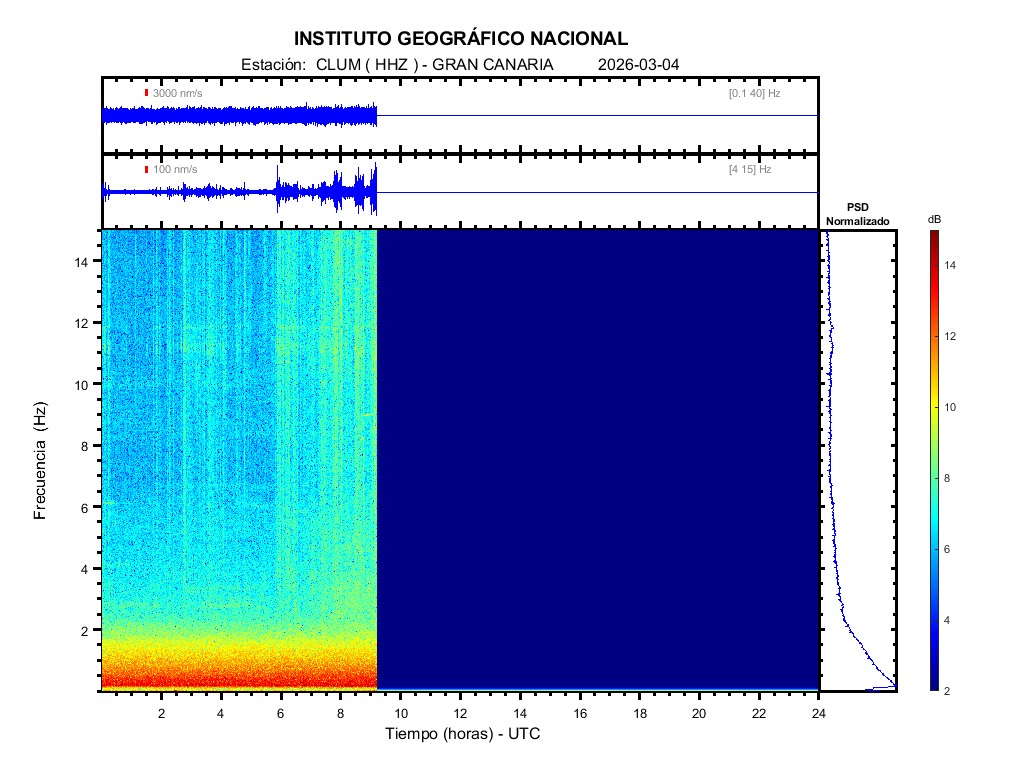
Task: Click the red low-frequency band in the spectrogram
Action: (240, 678)
